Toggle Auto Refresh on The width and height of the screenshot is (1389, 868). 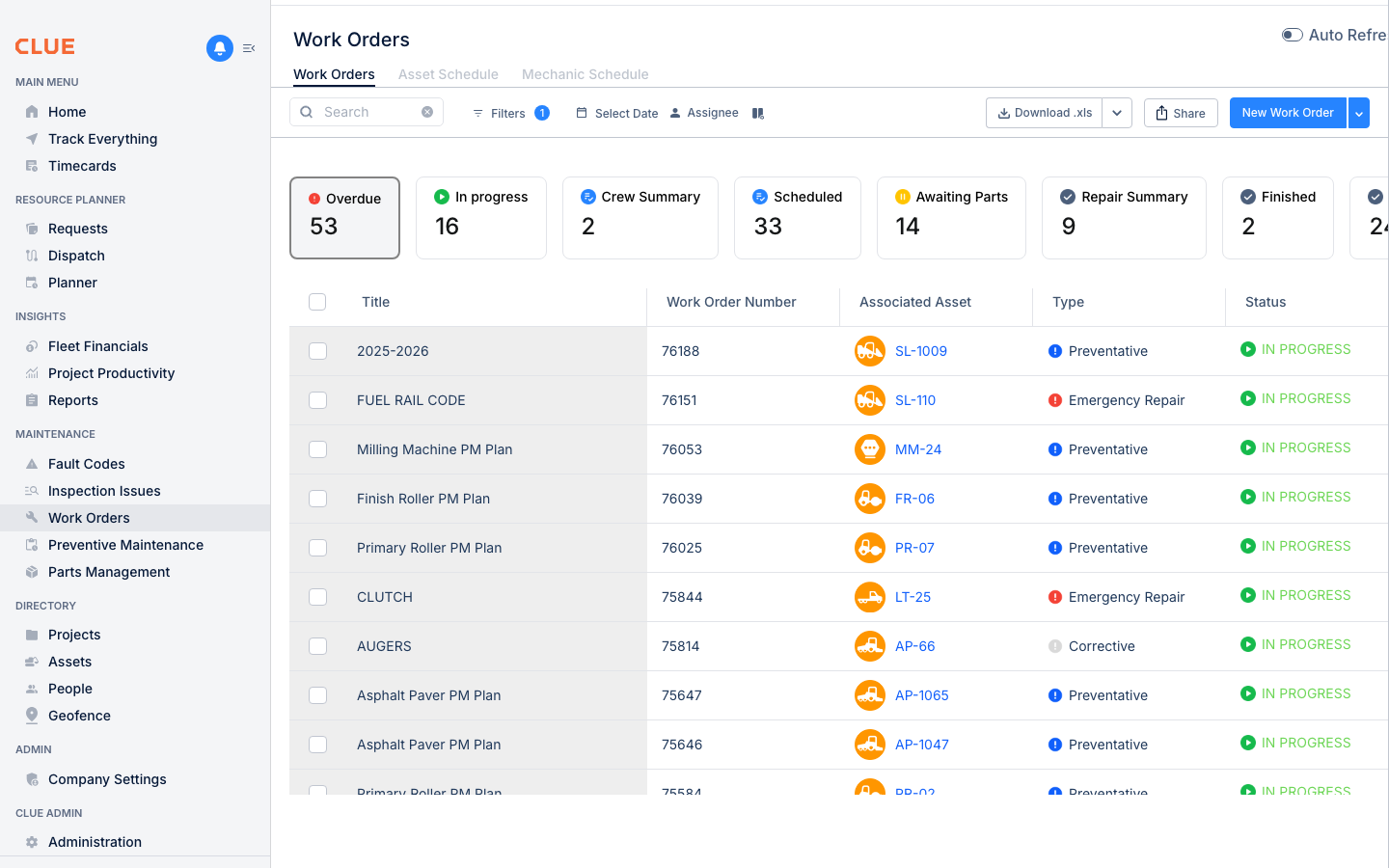click(1292, 34)
